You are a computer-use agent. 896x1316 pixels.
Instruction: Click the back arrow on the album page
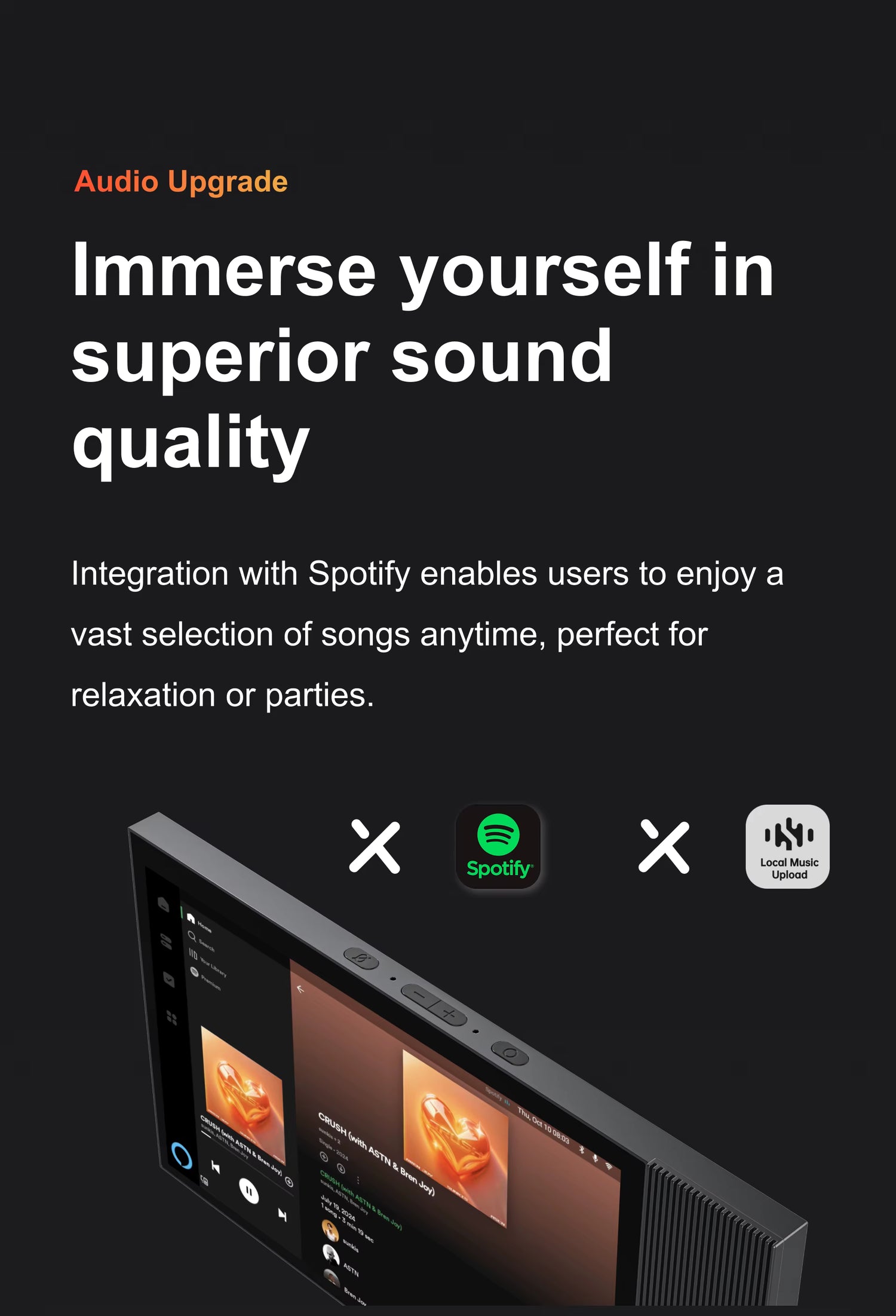coord(300,989)
